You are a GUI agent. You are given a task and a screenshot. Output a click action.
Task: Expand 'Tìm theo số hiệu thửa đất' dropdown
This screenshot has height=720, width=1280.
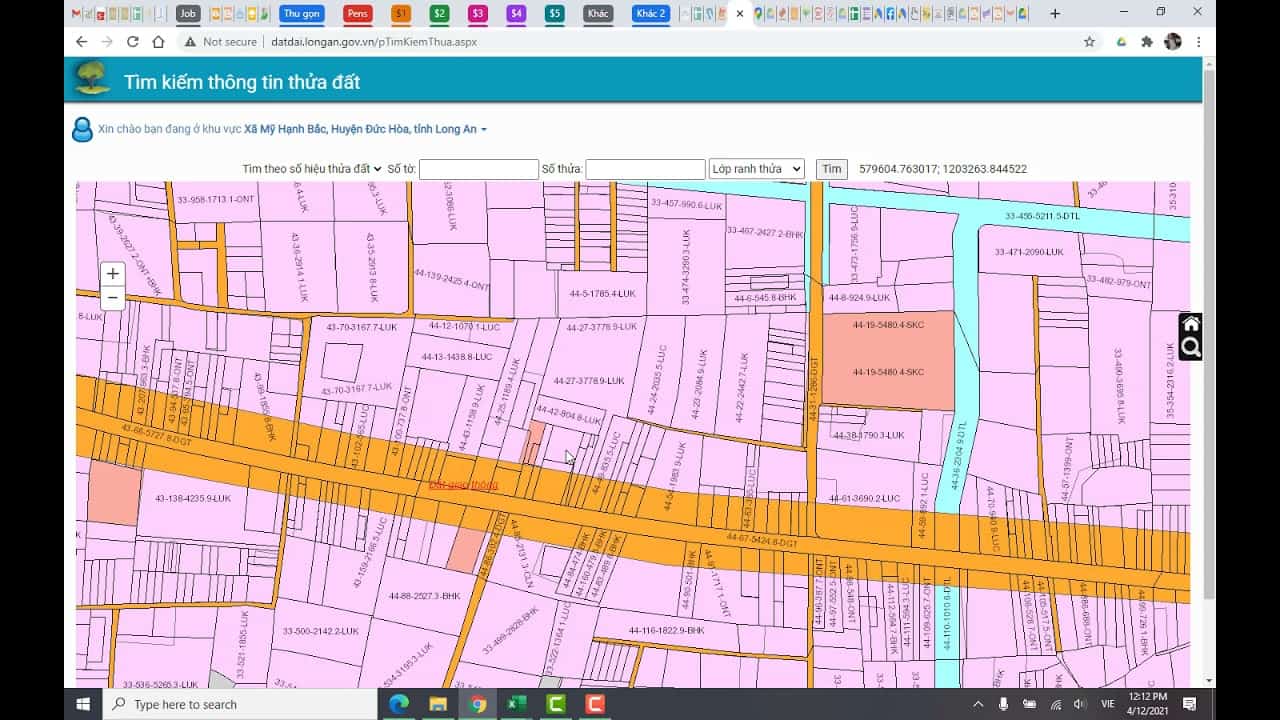pos(312,169)
